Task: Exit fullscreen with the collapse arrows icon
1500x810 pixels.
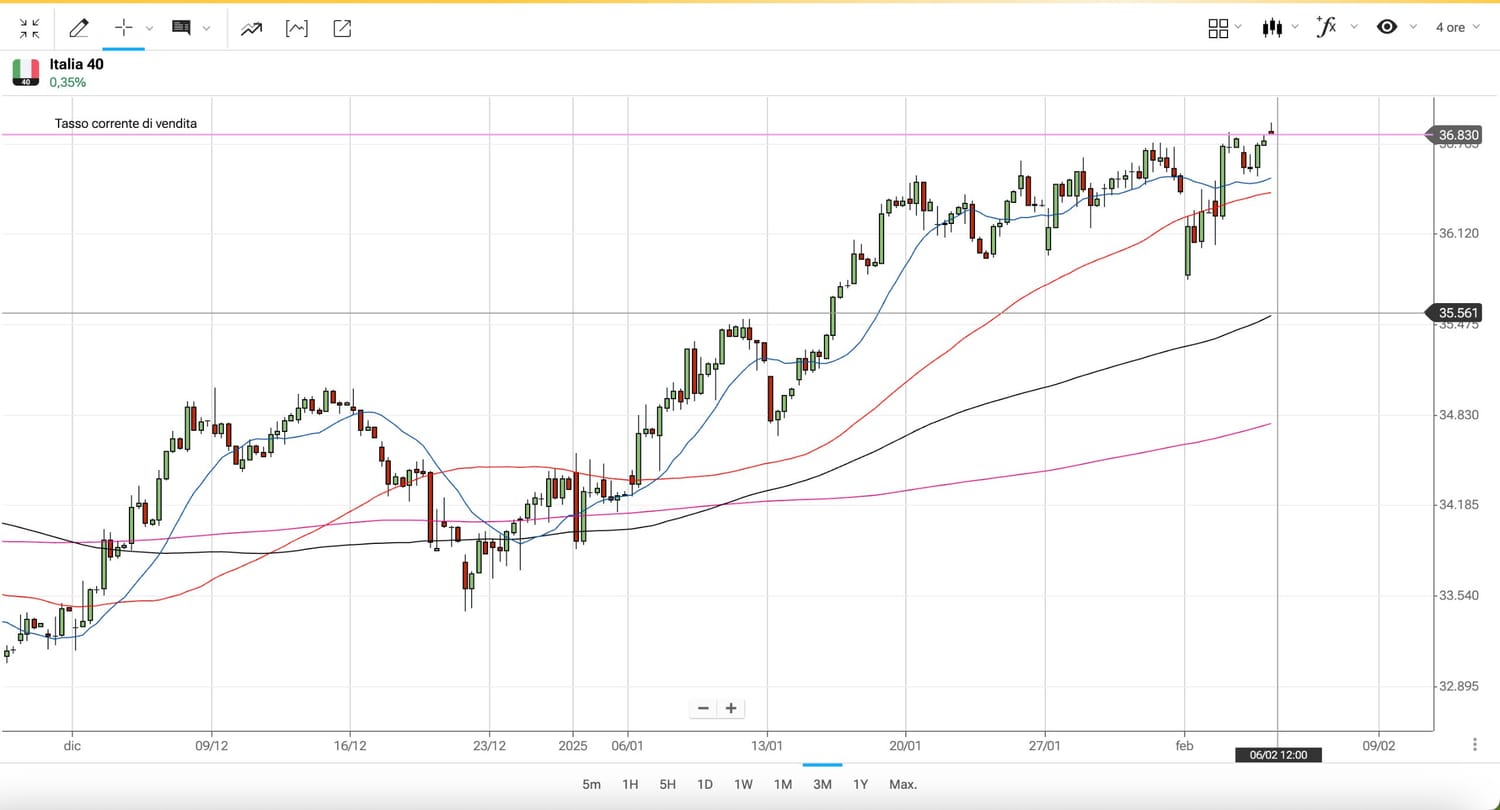Action: [30, 28]
